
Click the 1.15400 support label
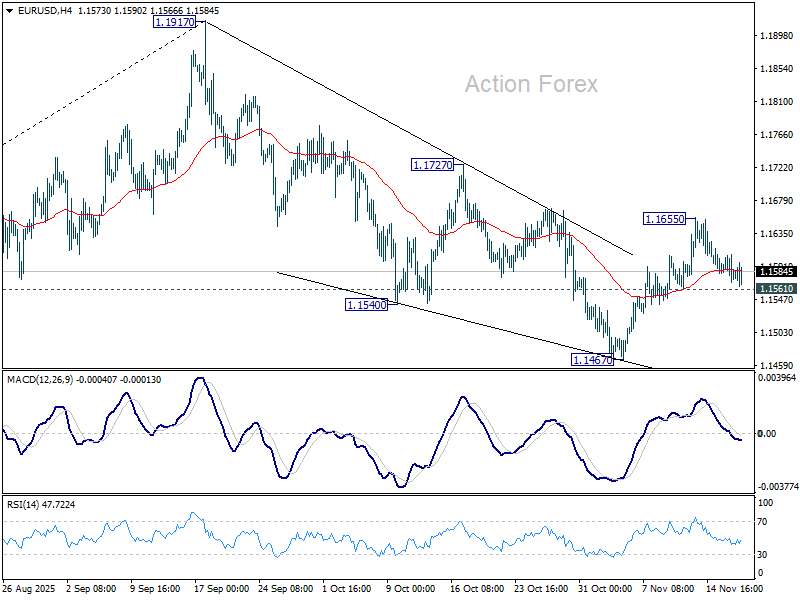[x=367, y=304]
